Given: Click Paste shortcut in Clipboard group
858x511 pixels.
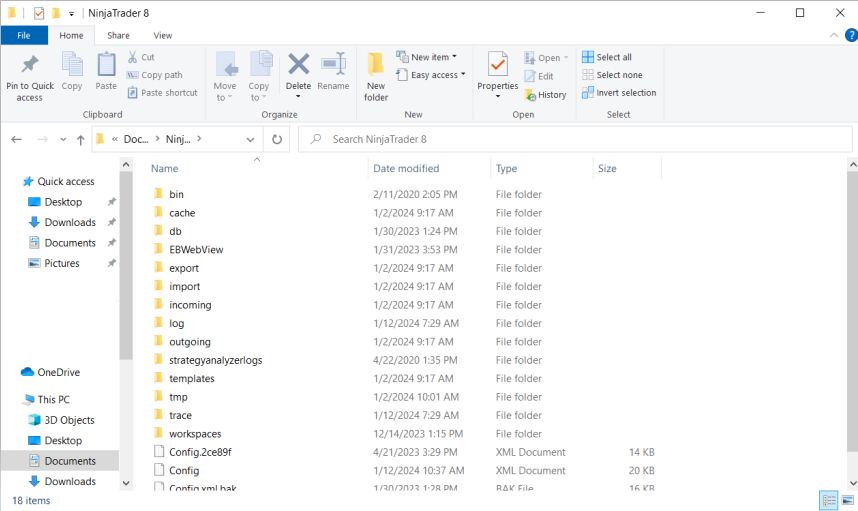Looking at the screenshot, I should [163, 92].
